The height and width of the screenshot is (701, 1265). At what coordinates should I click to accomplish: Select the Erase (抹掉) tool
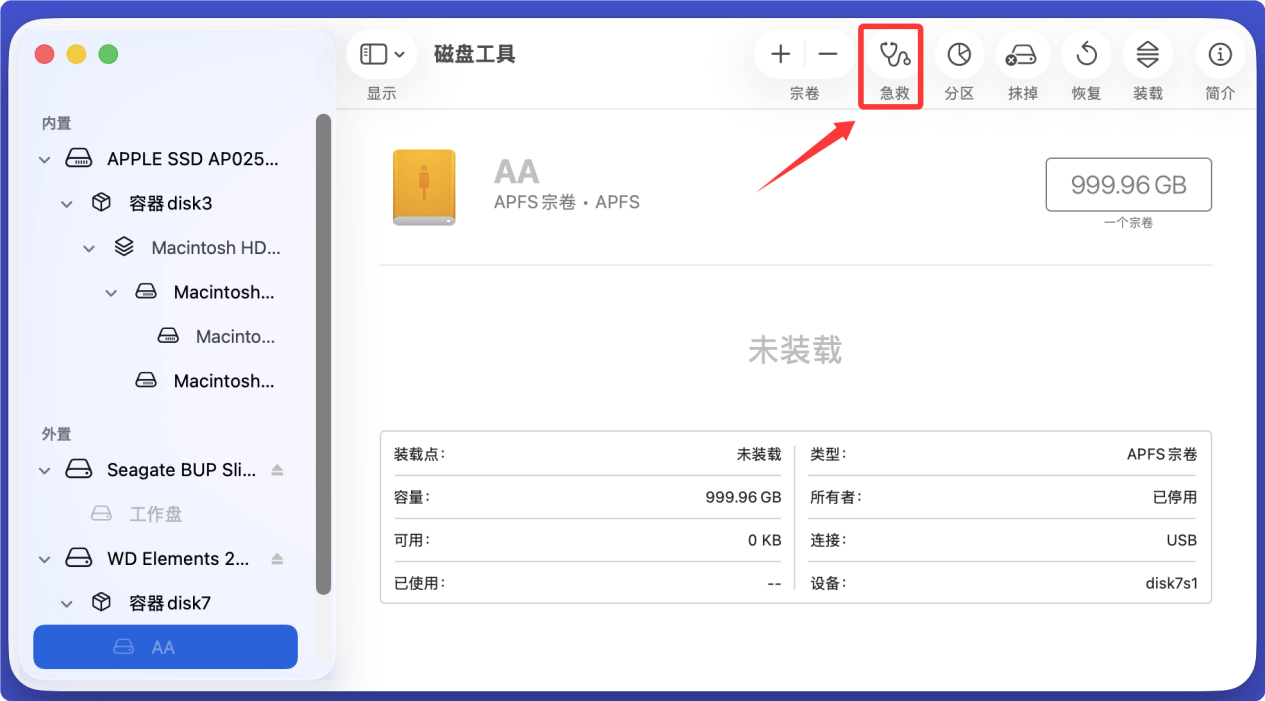pyautogui.click(x=1022, y=55)
